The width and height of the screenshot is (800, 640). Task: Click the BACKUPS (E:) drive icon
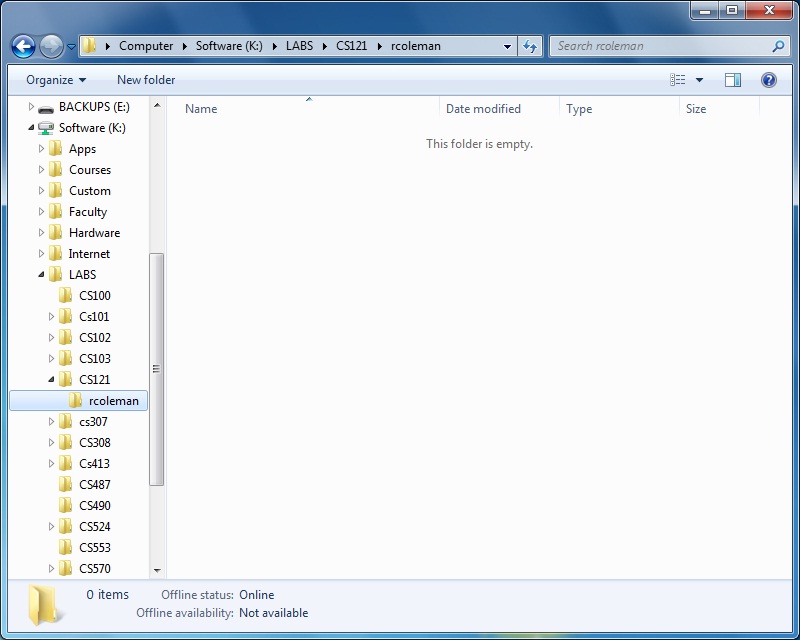point(46,107)
